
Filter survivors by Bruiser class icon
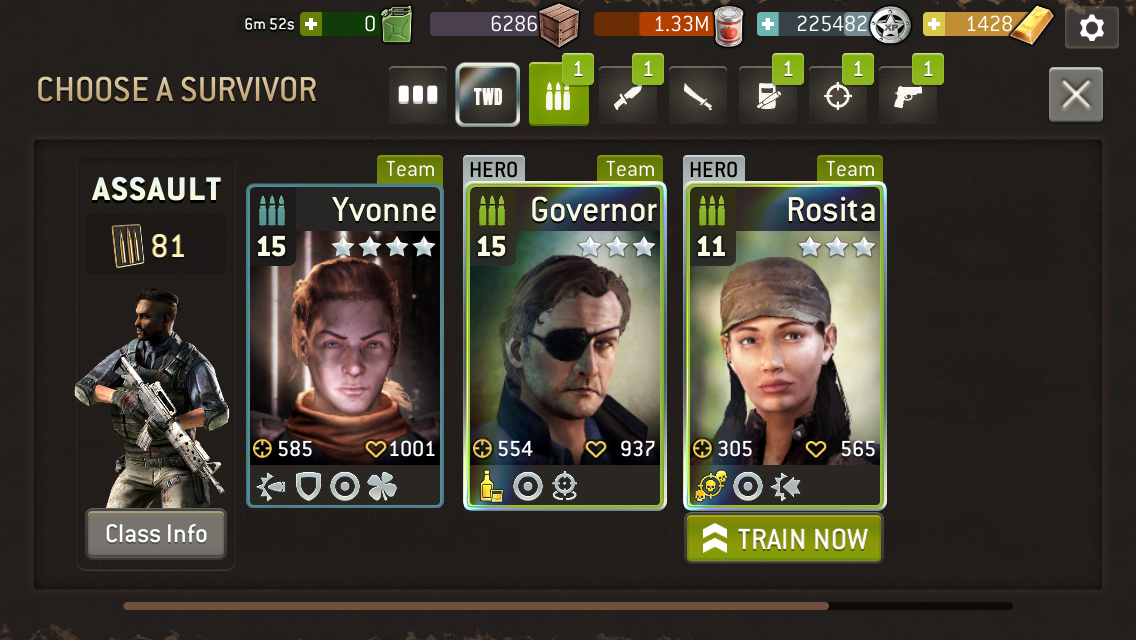[768, 95]
